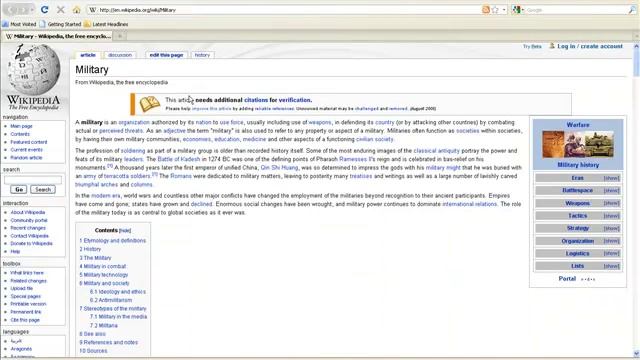Click the Warfare infobox image collage
640x360 pixels.
[578, 144]
